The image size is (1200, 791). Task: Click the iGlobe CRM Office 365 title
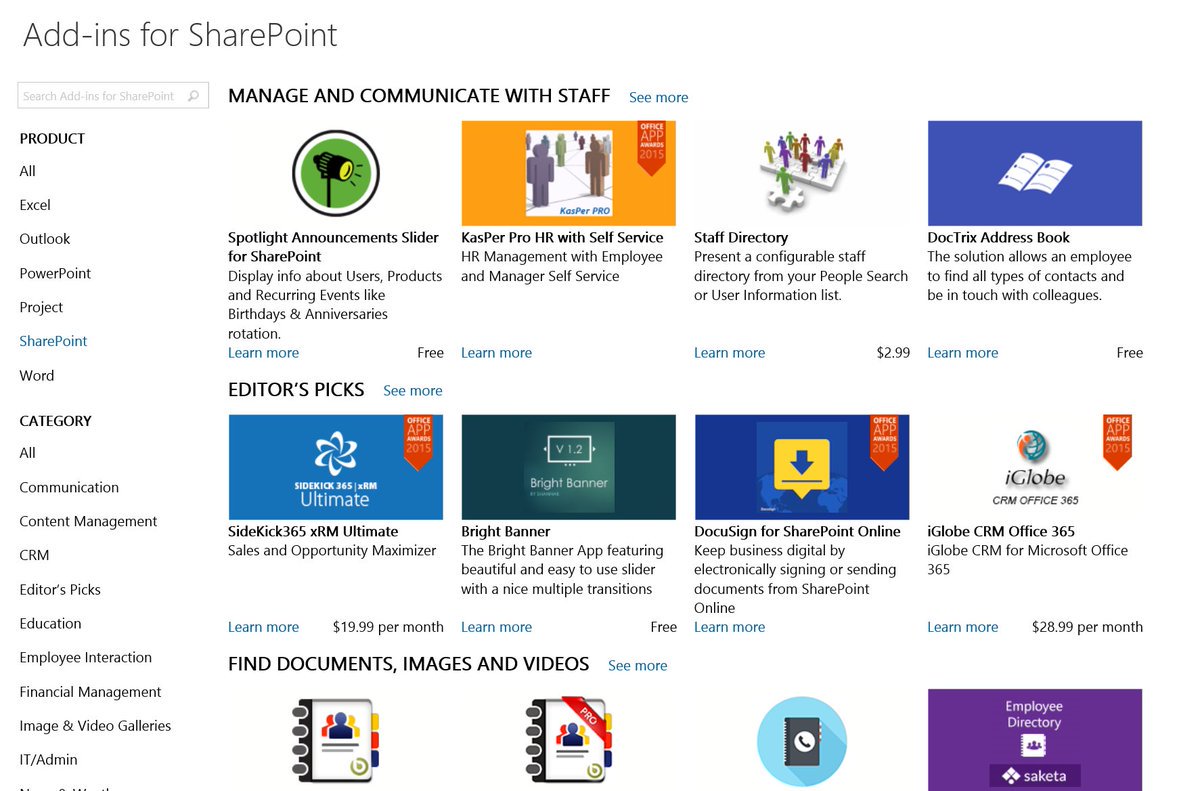tap(1001, 531)
